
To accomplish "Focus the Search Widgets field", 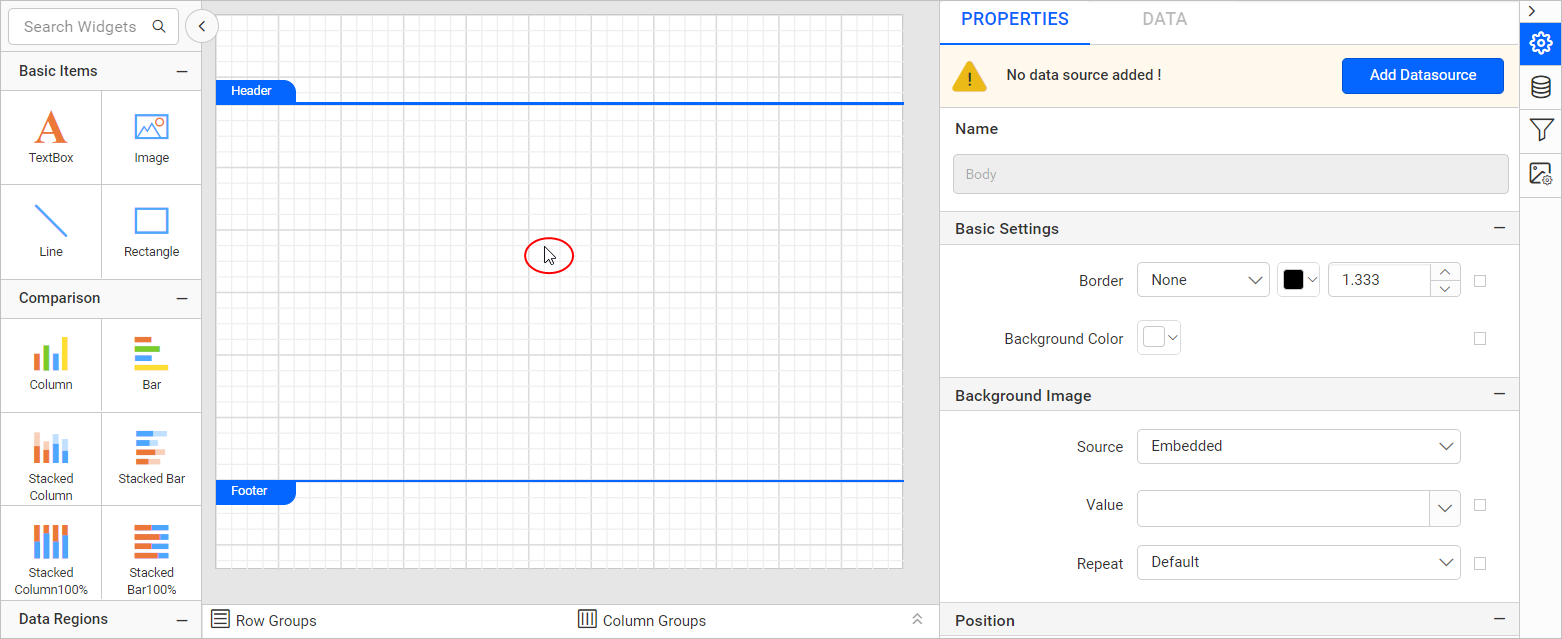I will coord(93,27).
